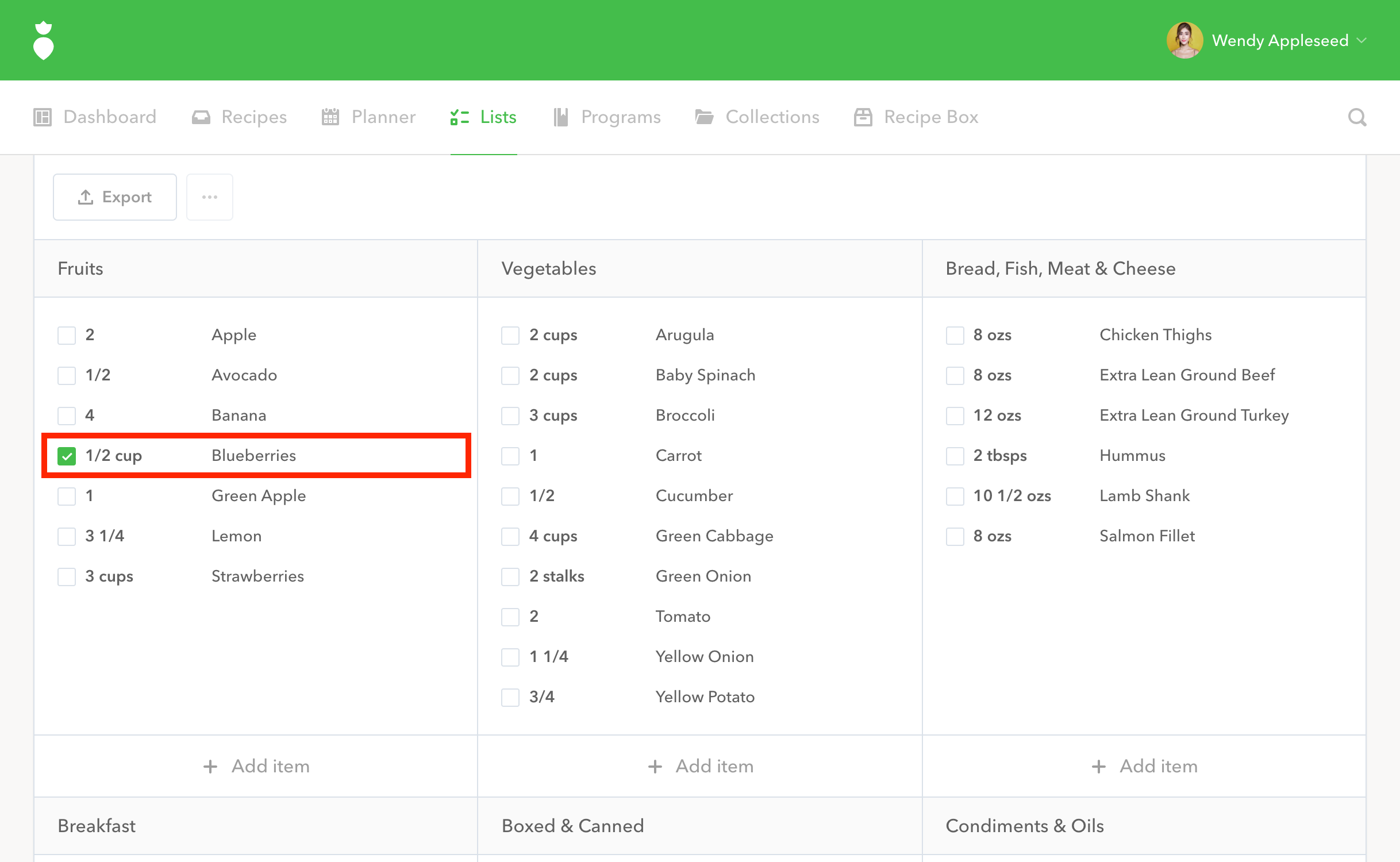Click the Dashboard grid icon
This screenshot has height=862, width=1400.
pos(43,117)
